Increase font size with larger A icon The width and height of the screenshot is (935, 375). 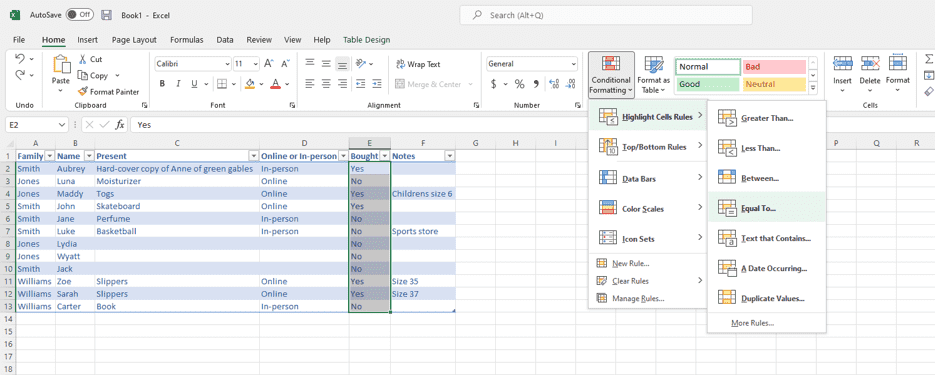(x=268, y=64)
